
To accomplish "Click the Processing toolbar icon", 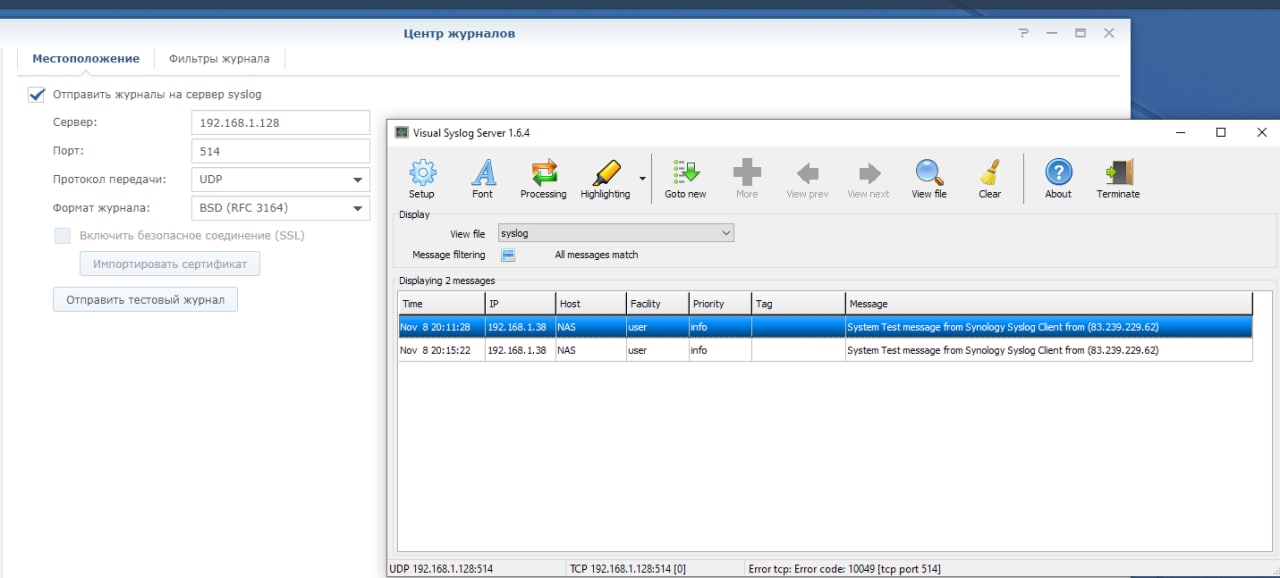I will coord(543,179).
